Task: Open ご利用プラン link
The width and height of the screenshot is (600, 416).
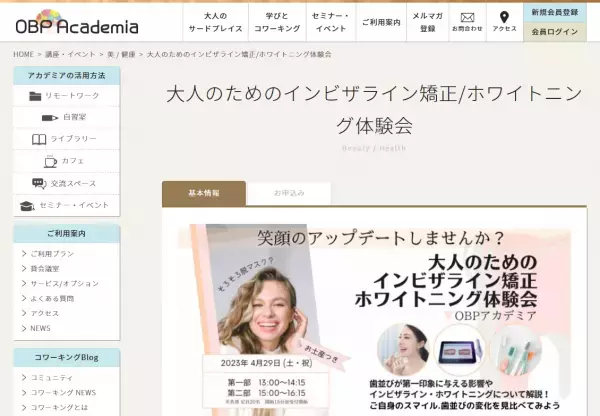Action: (52, 254)
